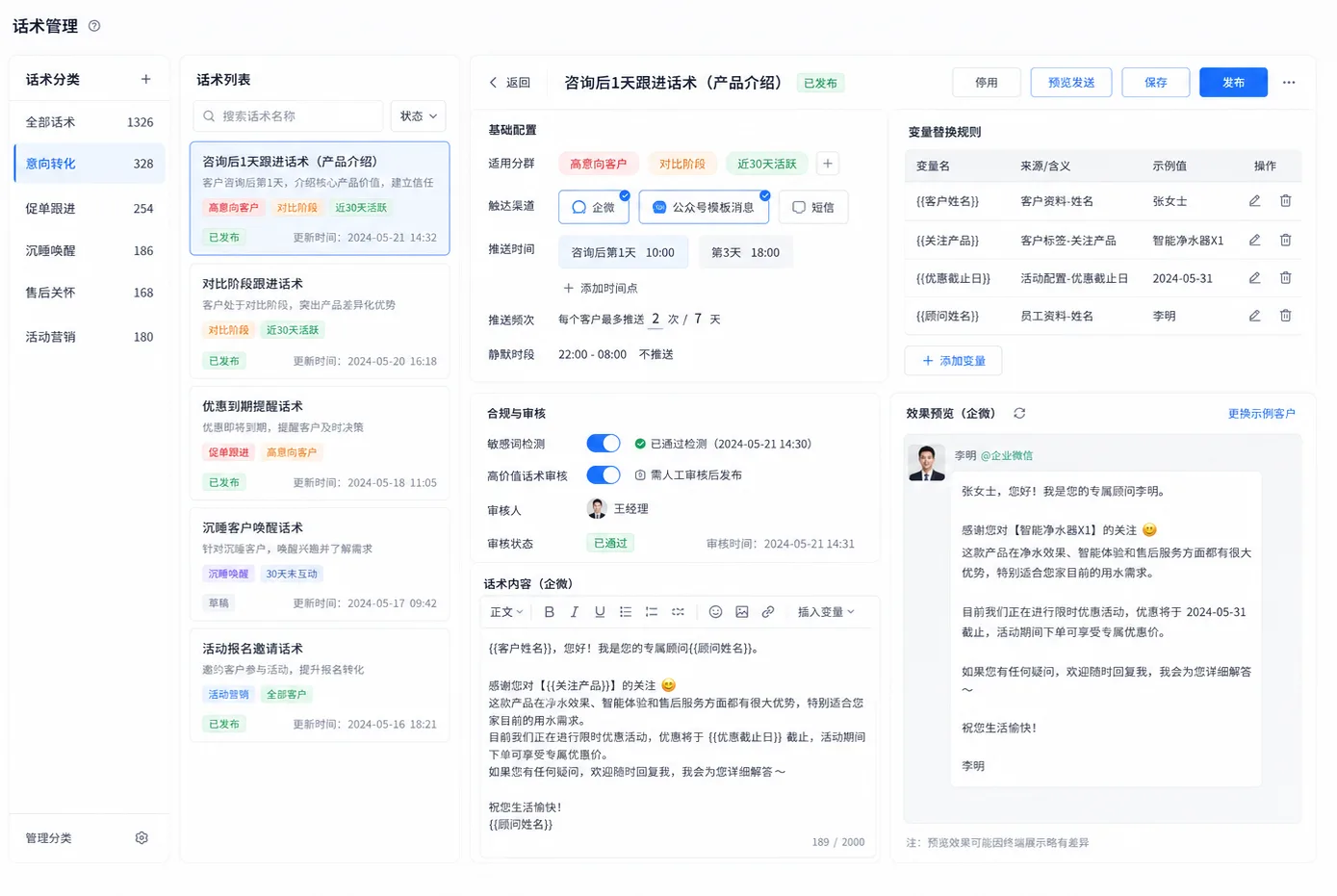Insert a hyperlink in the editor

pyautogui.click(x=768, y=612)
